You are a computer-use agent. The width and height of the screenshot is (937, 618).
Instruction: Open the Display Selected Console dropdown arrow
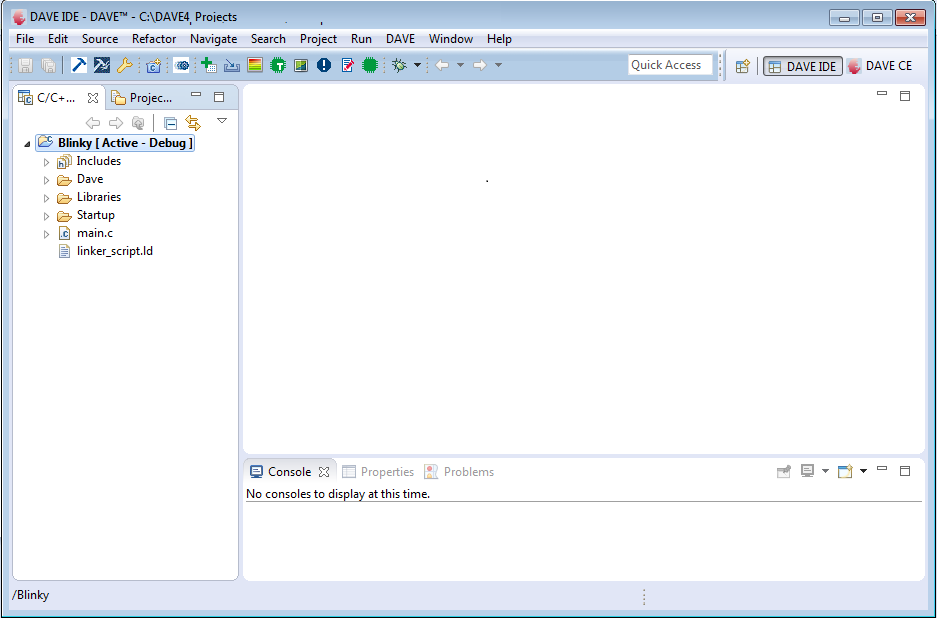point(825,471)
